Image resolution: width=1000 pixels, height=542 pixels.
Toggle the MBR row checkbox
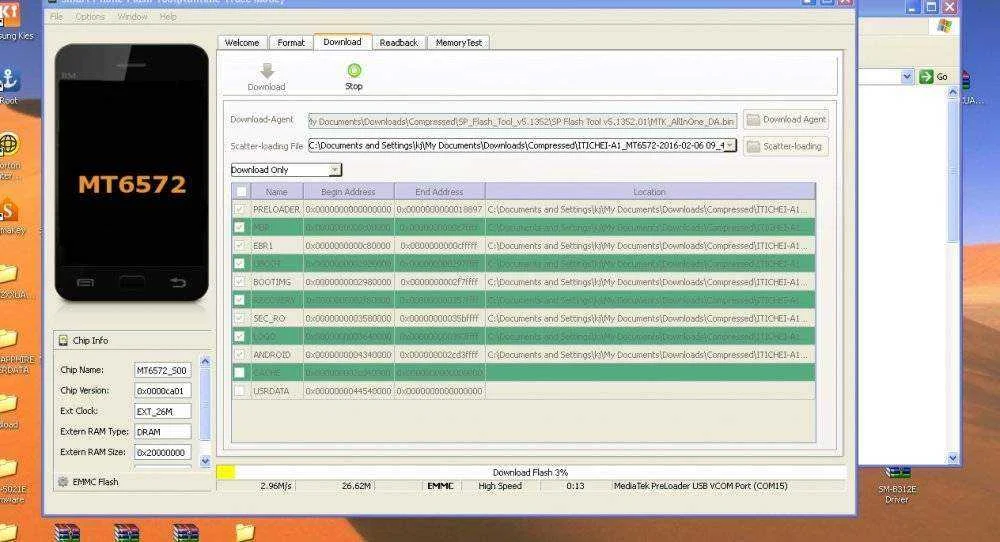[240, 227]
